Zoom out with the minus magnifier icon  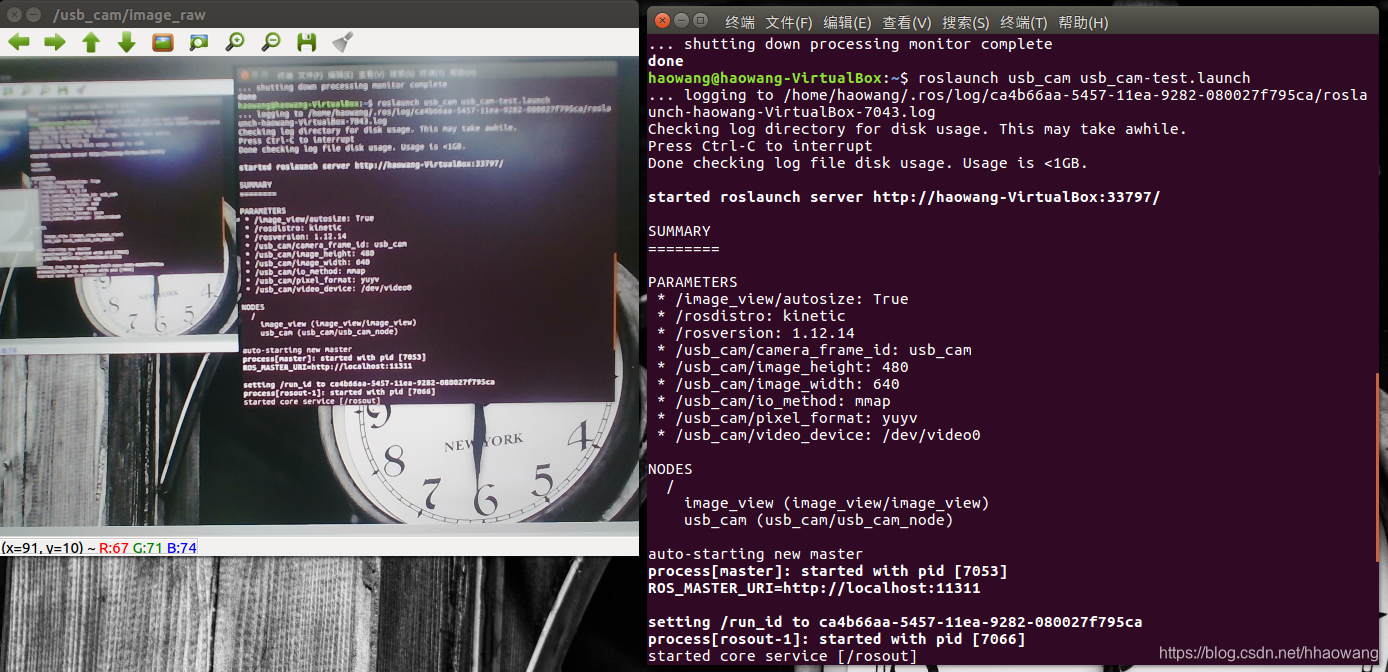269,42
